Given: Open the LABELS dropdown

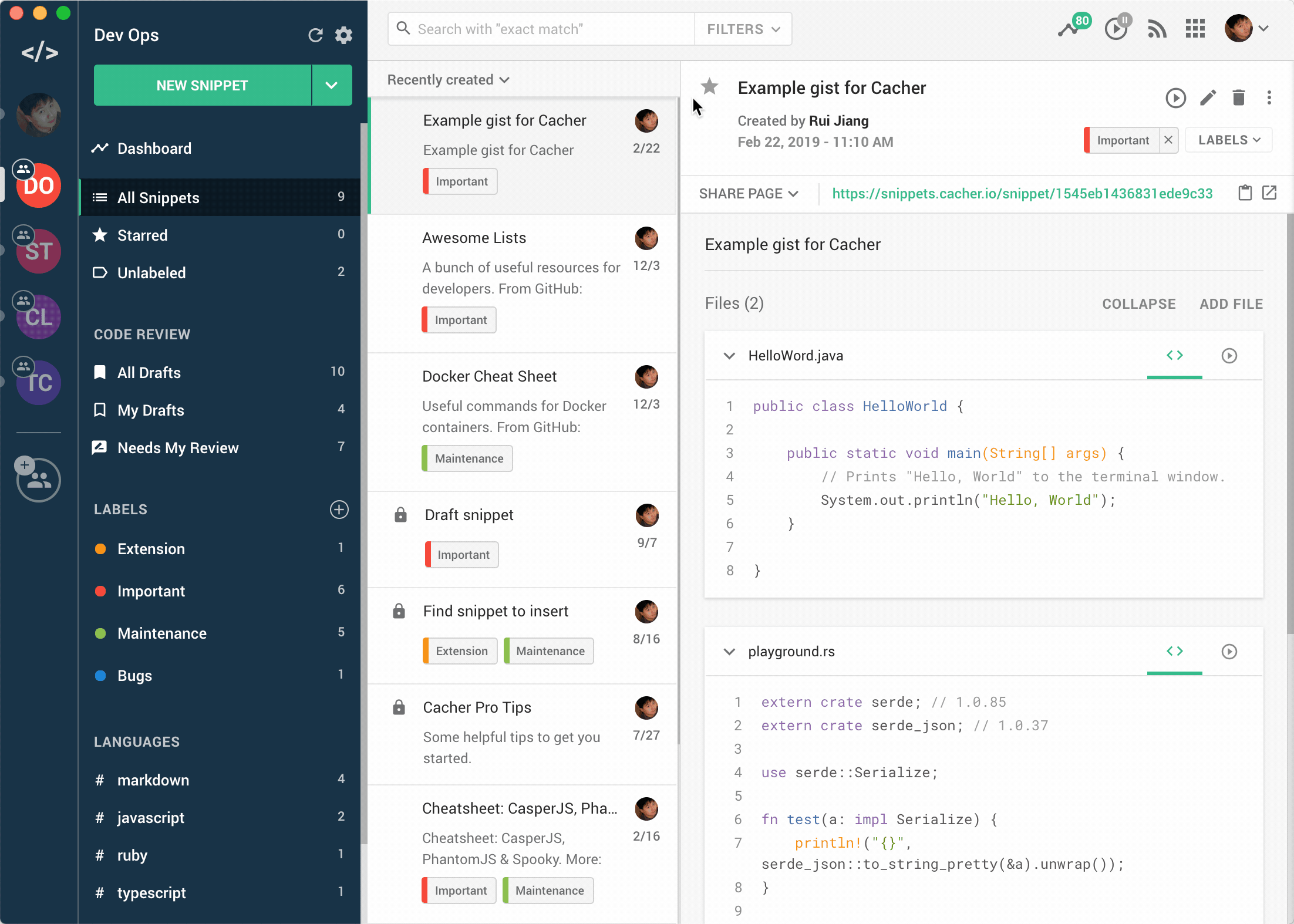Looking at the screenshot, I should pyautogui.click(x=1229, y=140).
